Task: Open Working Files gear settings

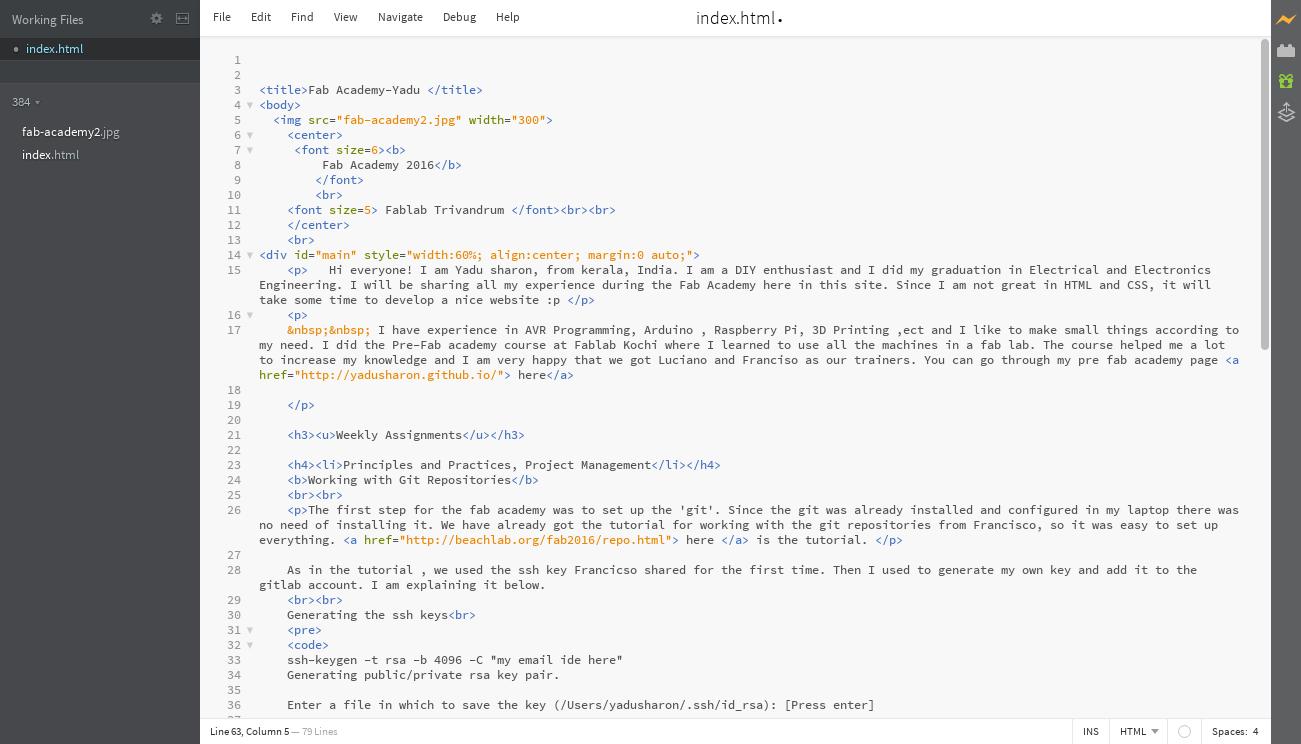Action: (x=156, y=18)
